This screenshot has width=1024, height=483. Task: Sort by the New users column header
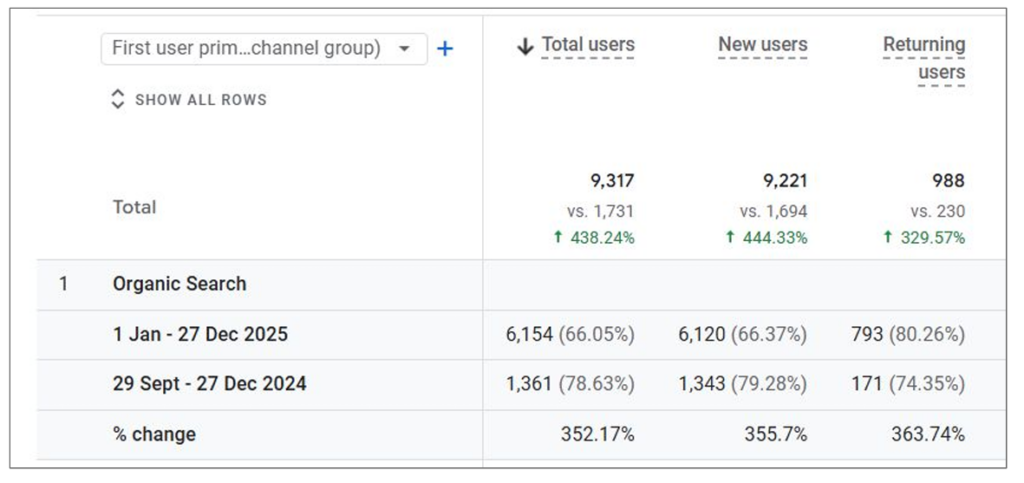coord(762,45)
